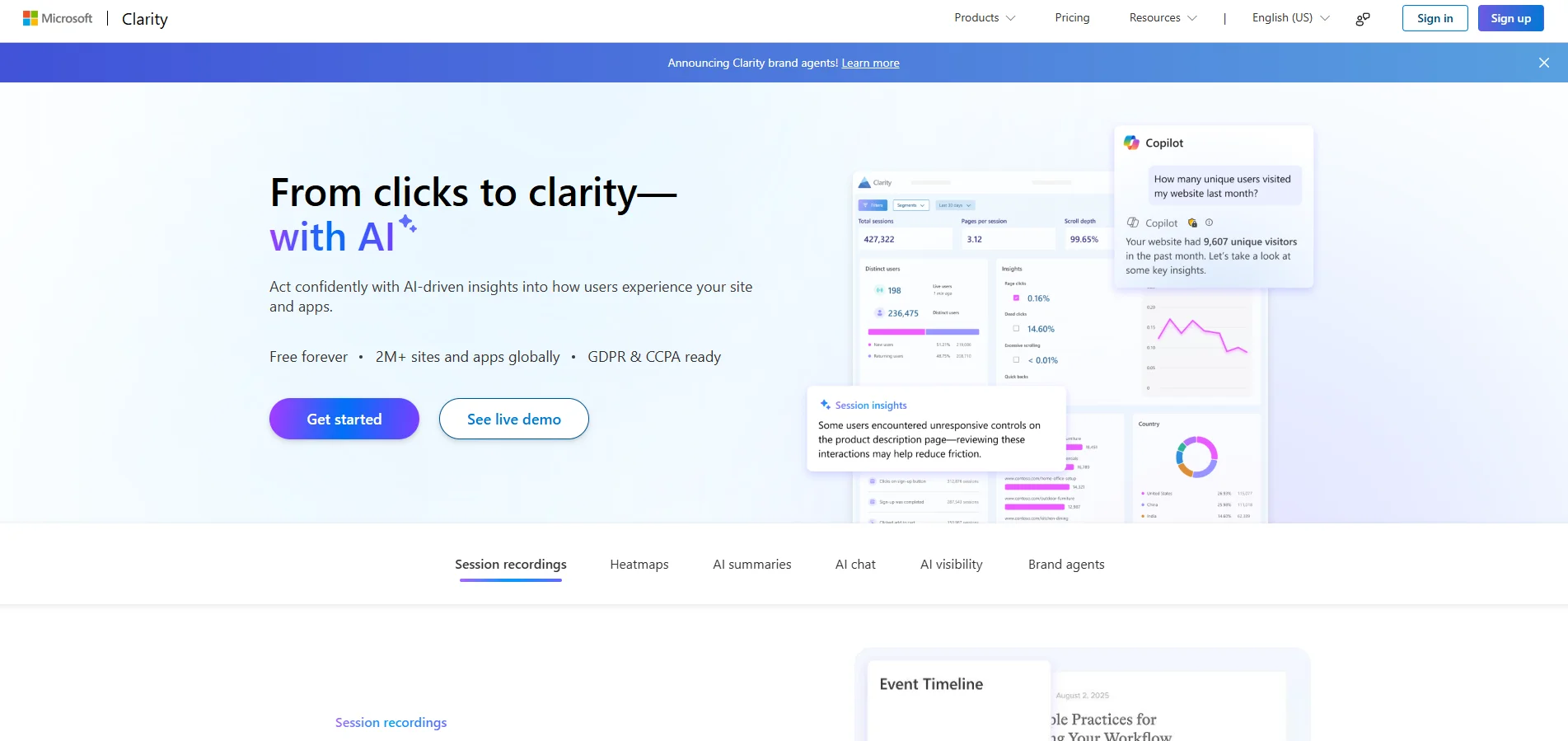Switch to the Heatmaps tab
This screenshot has width=1568, height=741.
click(x=639, y=565)
